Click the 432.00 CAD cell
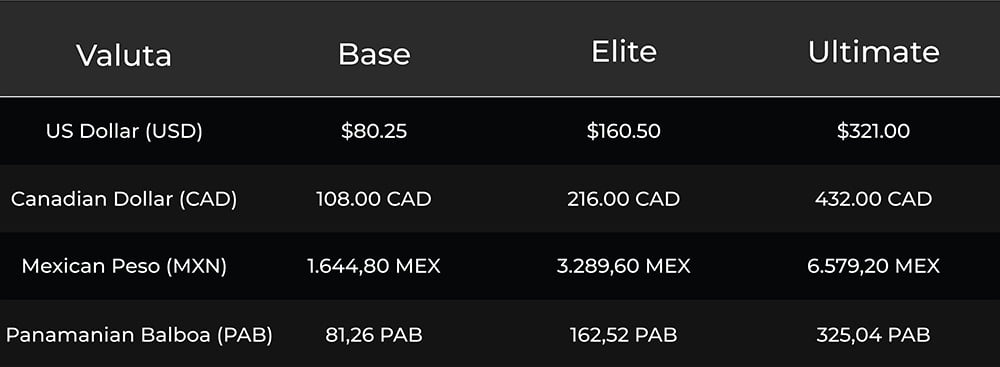The height and width of the screenshot is (367, 1000). pos(873,198)
